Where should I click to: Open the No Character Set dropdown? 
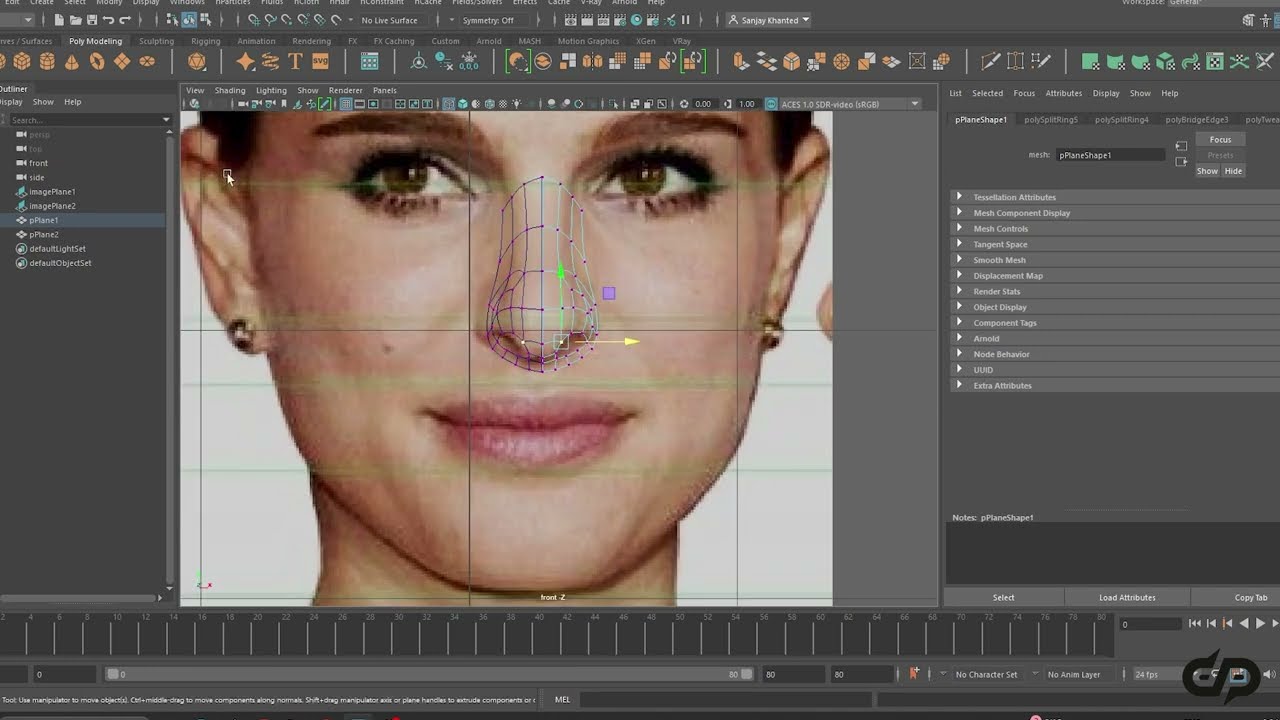985,674
